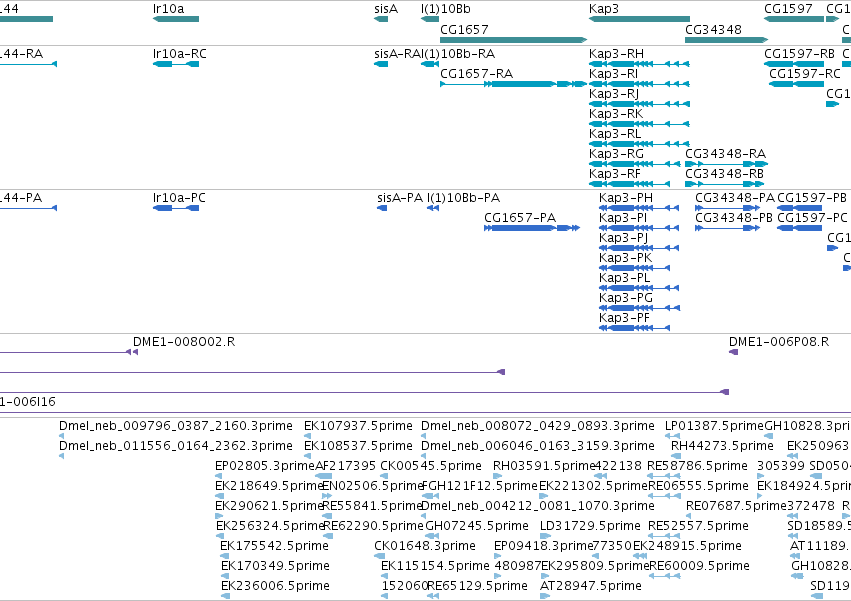Click the AT28947.5prime EST
Image resolution: width=851 pixels, height=601 pixels.
coord(545,596)
